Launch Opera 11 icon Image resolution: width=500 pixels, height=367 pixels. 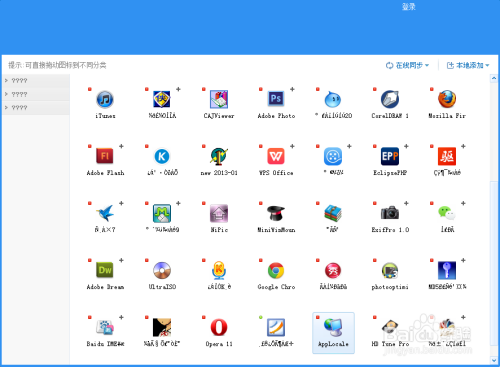pyautogui.click(x=219, y=327)
